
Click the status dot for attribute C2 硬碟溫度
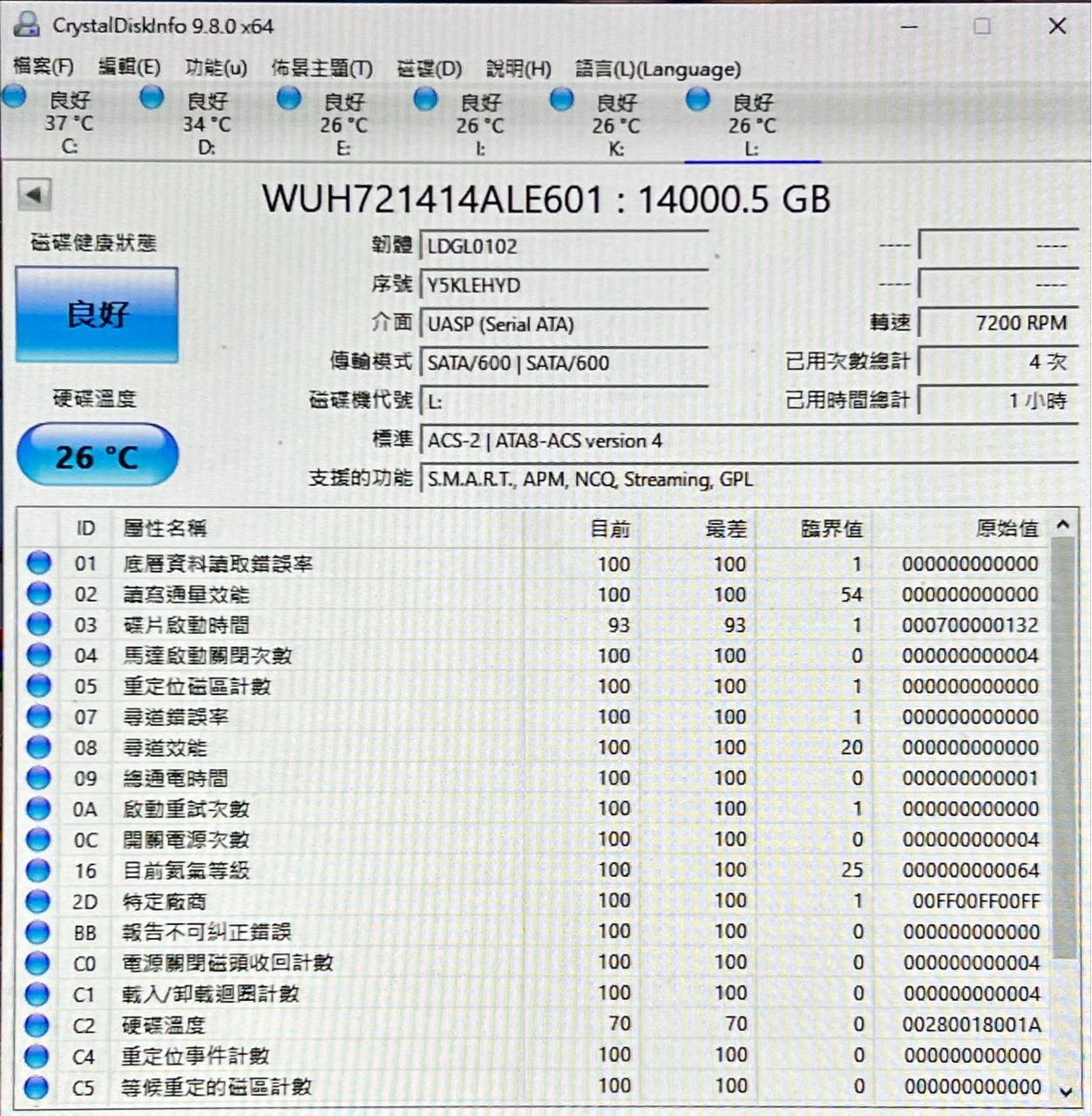pos(37,1024)
